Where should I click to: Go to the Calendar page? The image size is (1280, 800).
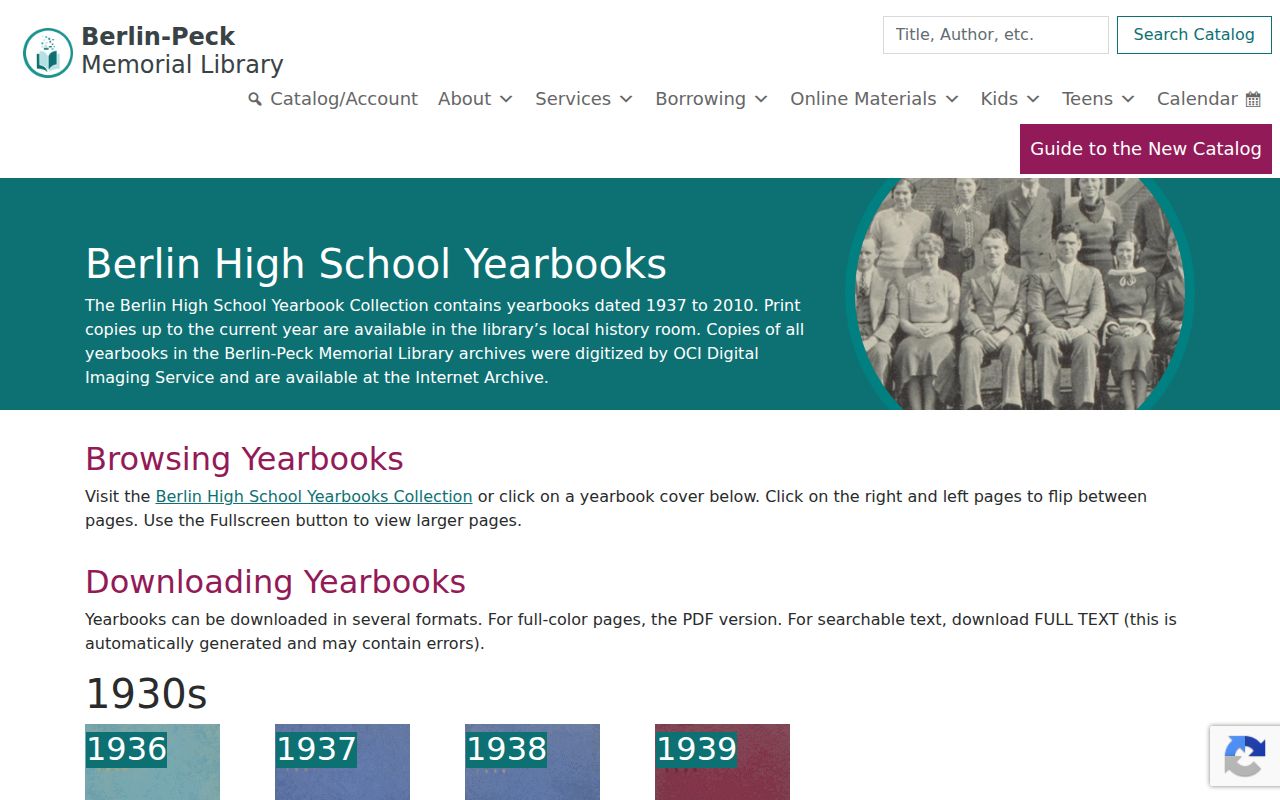[x=1209, y=99]
